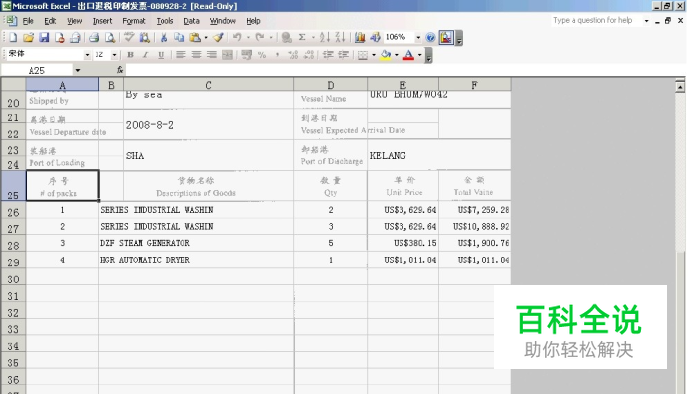Open the Edit menu
This screenshot has height=394, width=692.
tap(50, 21)
